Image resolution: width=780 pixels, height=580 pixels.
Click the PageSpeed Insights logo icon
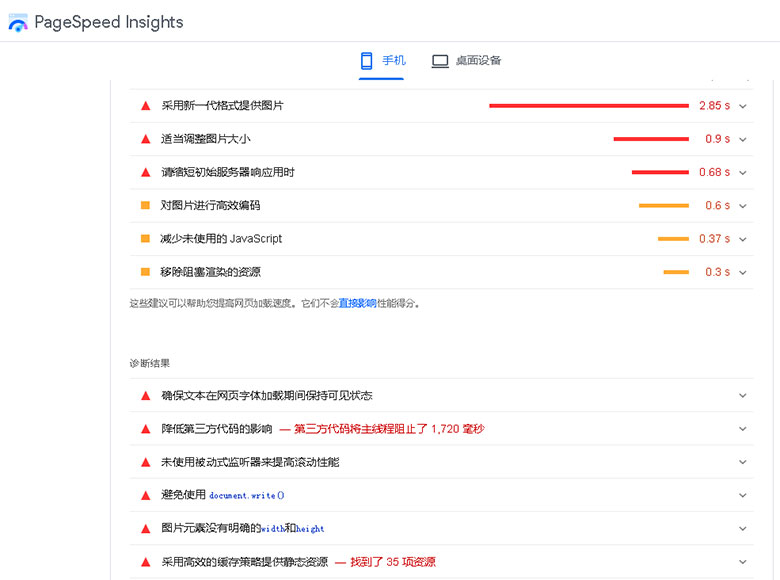[18, 22]
